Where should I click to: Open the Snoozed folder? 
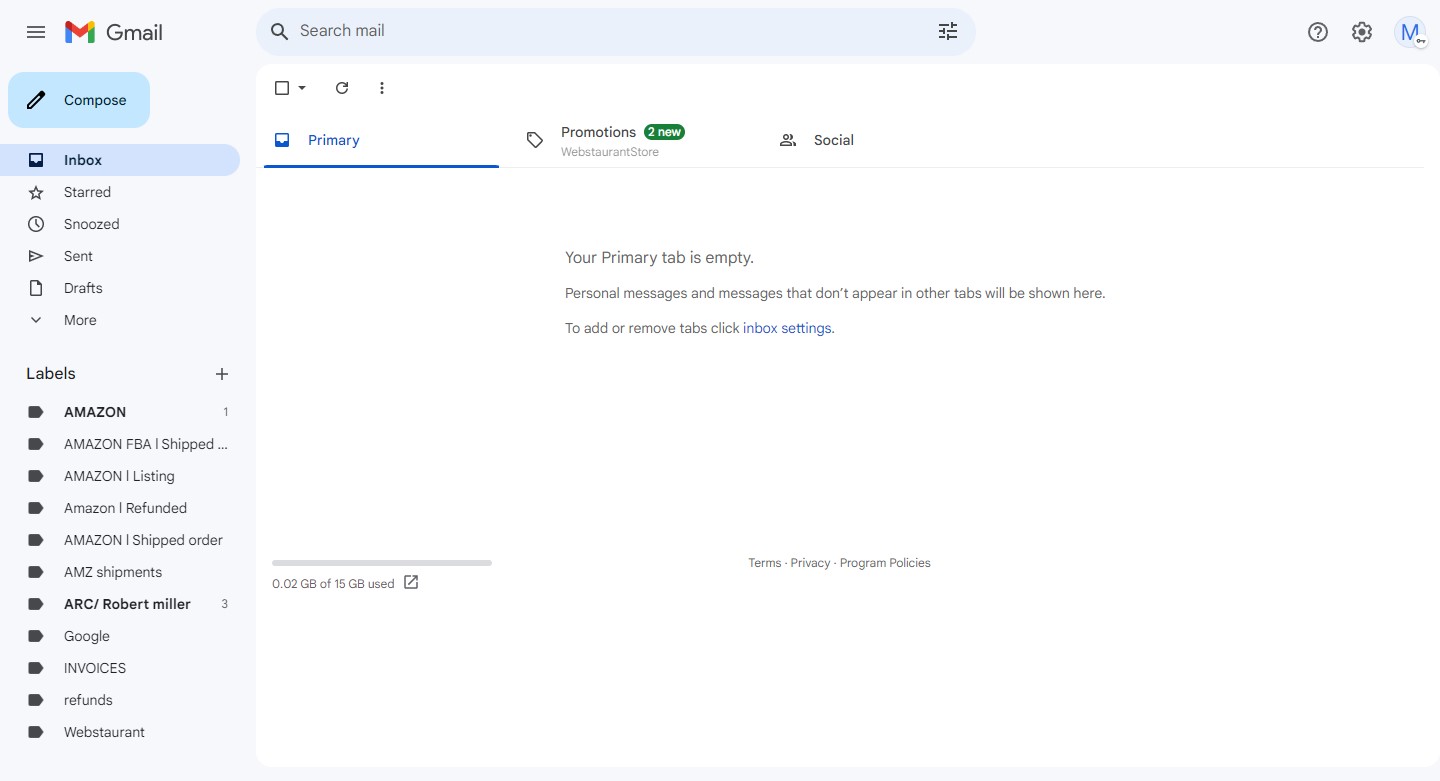pyautogui.click(x=120, y=224)
